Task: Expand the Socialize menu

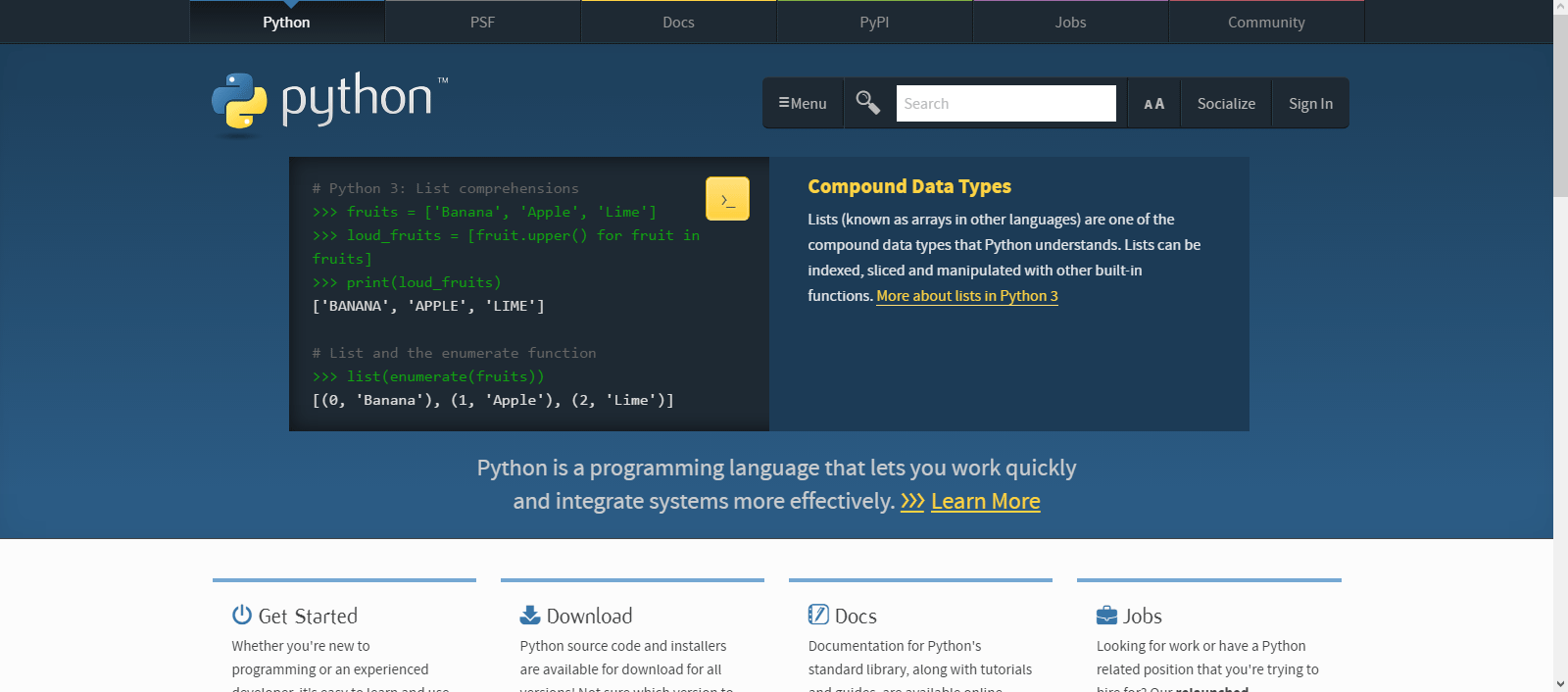Action: point(1226,103)
